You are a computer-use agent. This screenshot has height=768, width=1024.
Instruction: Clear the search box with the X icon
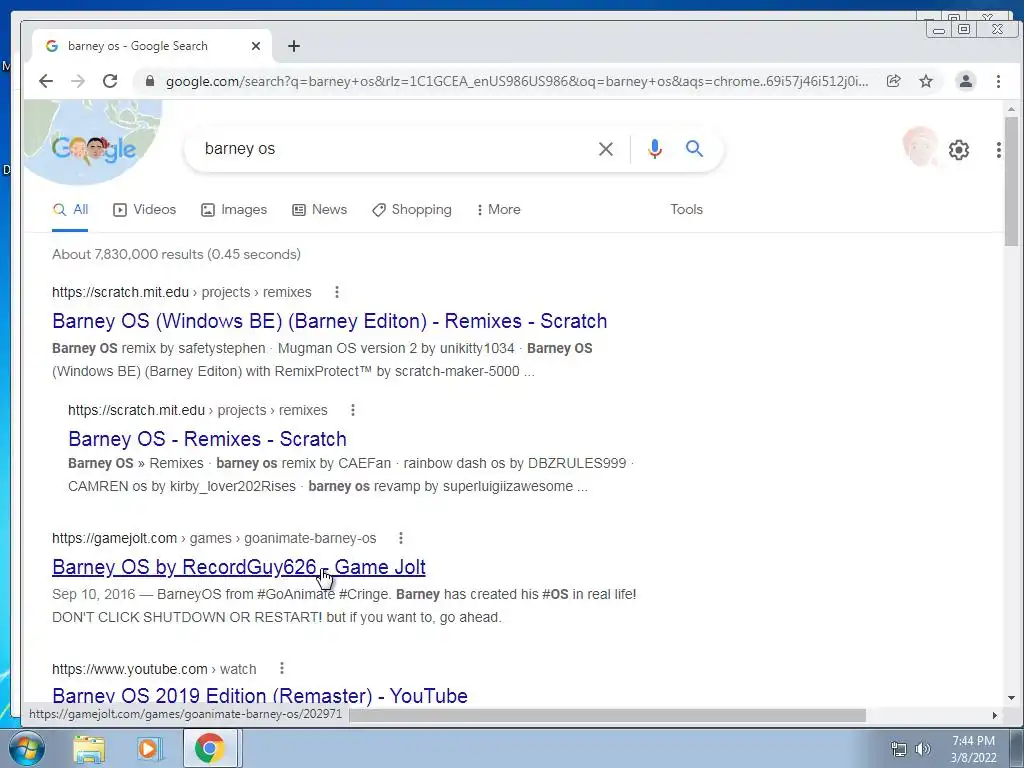[x=605, y=149]
